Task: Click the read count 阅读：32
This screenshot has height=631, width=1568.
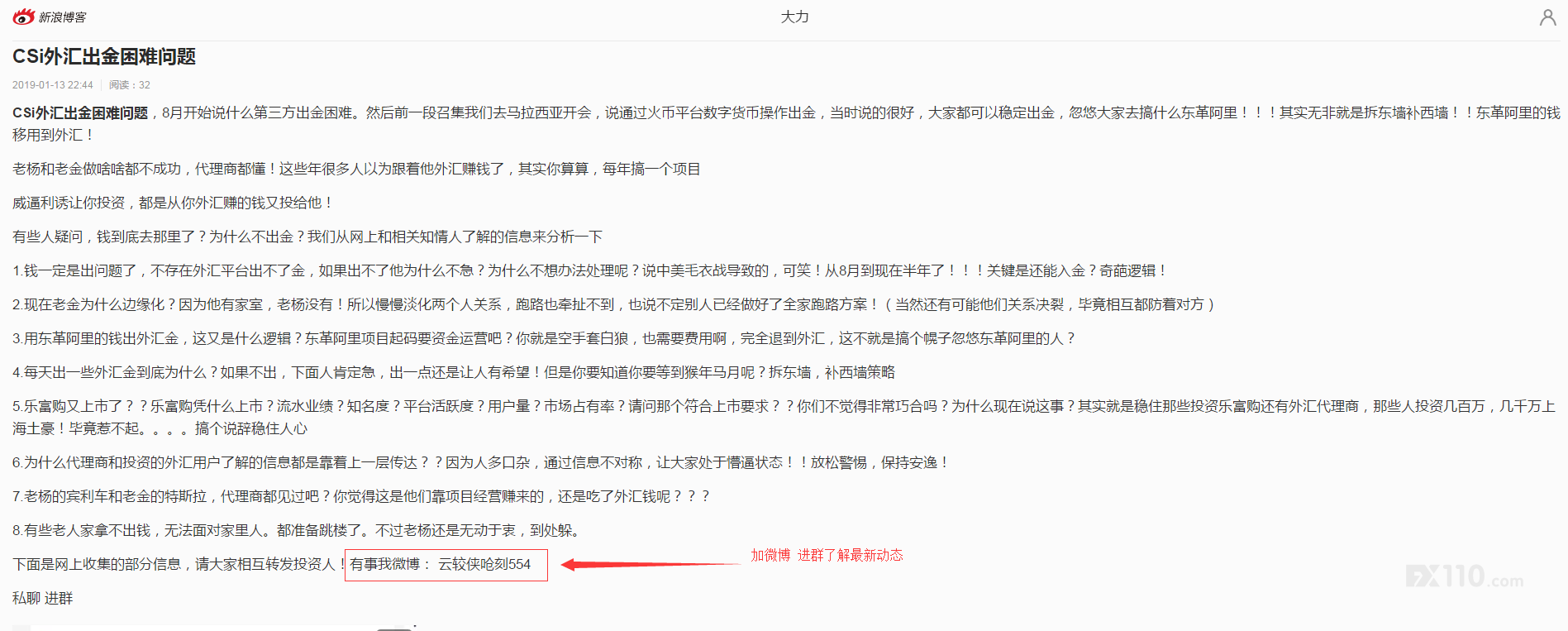Action: (130, 85)
